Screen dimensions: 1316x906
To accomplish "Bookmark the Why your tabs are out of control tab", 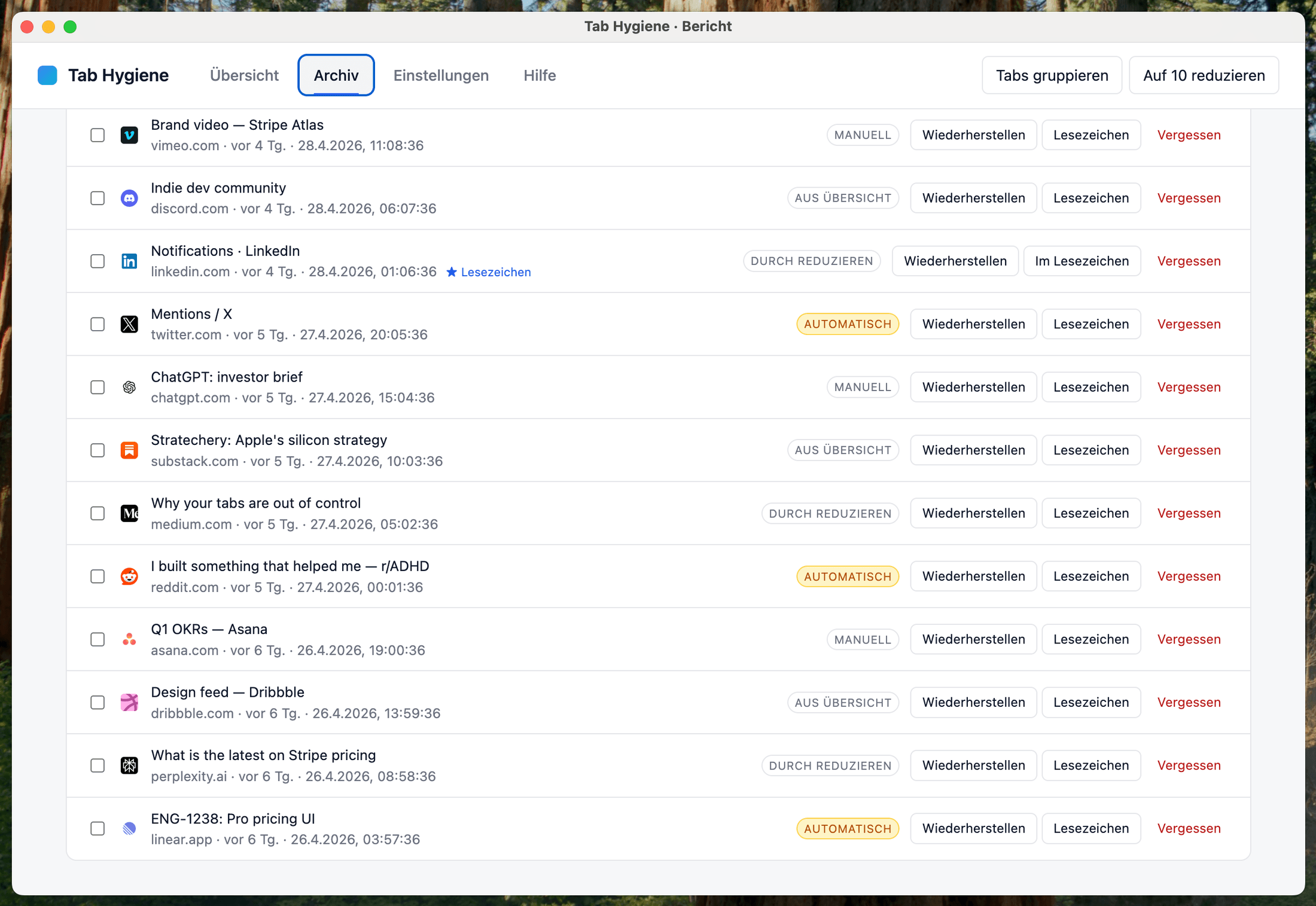I will click(1091, 513).
